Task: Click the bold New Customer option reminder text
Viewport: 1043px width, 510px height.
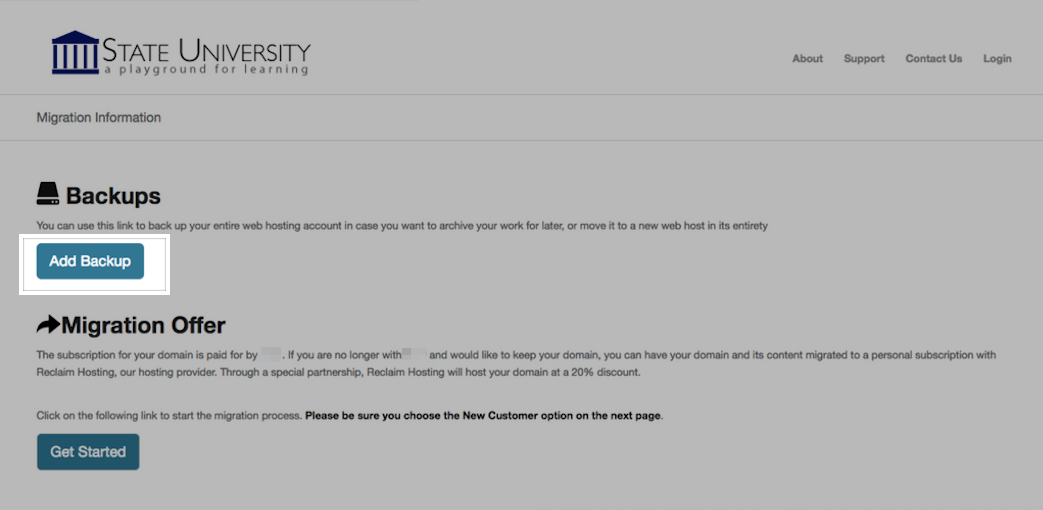Action: pyautogui.click(x=484, y=416)
